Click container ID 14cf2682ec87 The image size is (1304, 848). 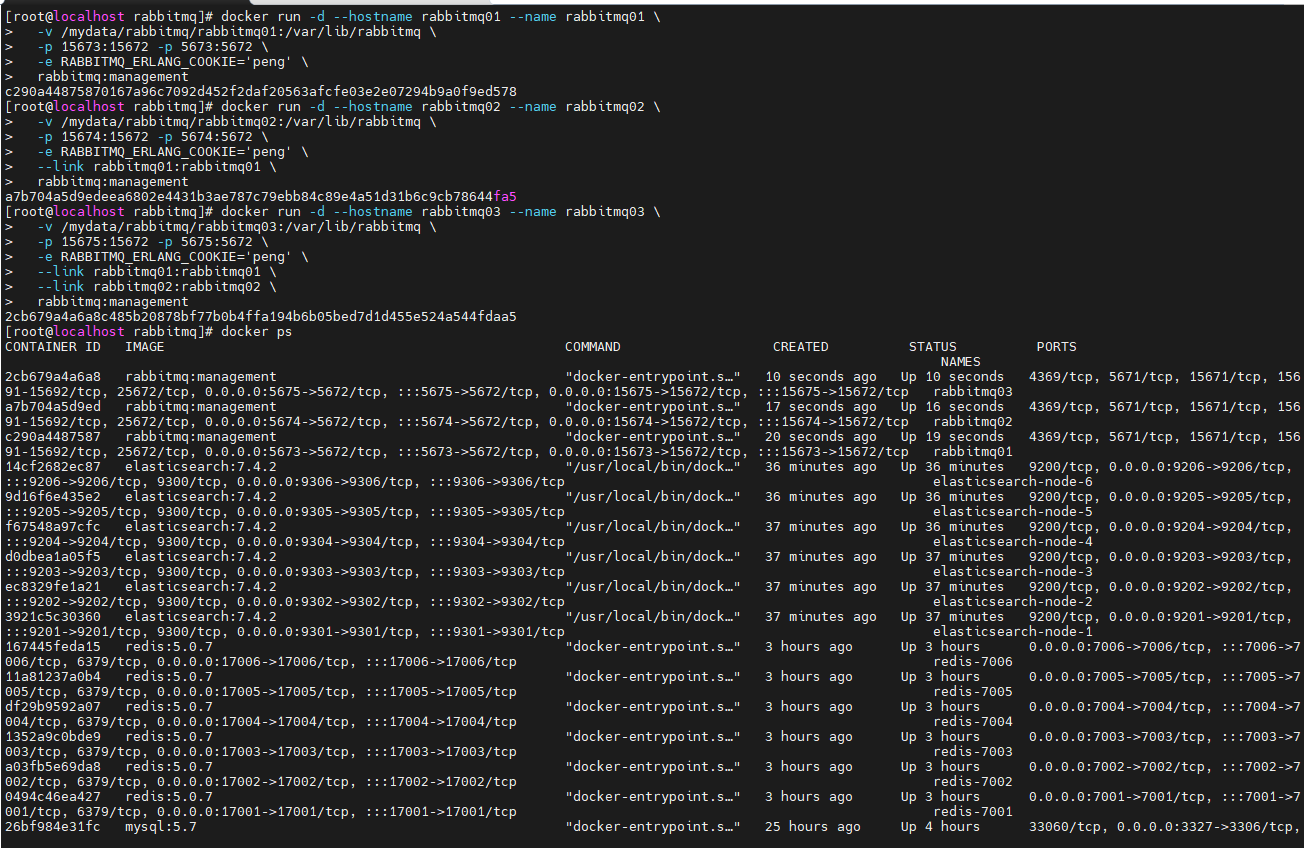point(53,467)
